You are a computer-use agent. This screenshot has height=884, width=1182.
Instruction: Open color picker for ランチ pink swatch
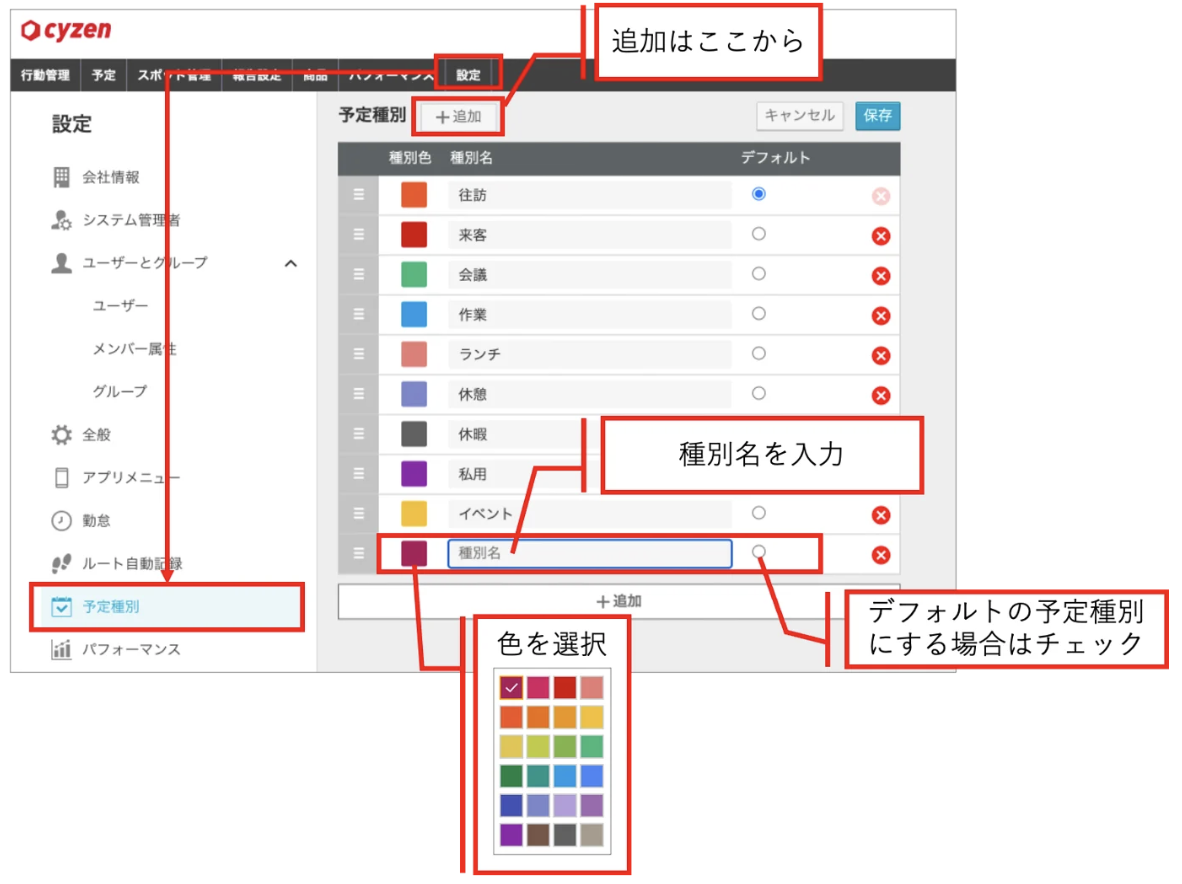[414, 354]
